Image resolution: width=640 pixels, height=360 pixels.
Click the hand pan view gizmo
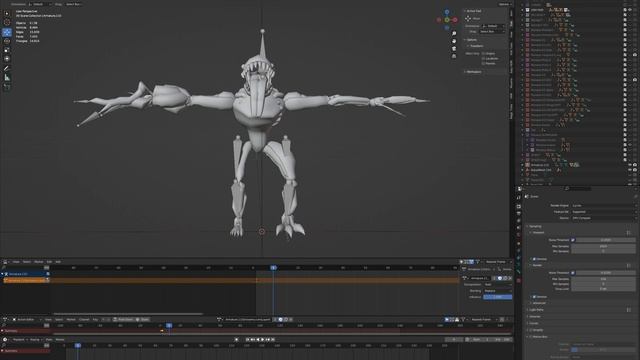click(454, 41)
